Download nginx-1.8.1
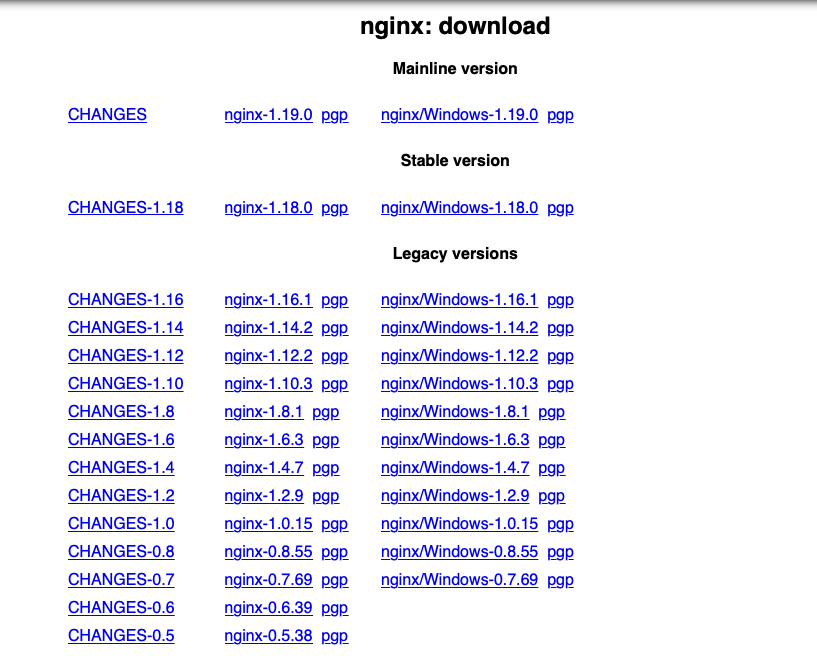The width and height of the screenshot is (817, 666). (x=264, y=412)
